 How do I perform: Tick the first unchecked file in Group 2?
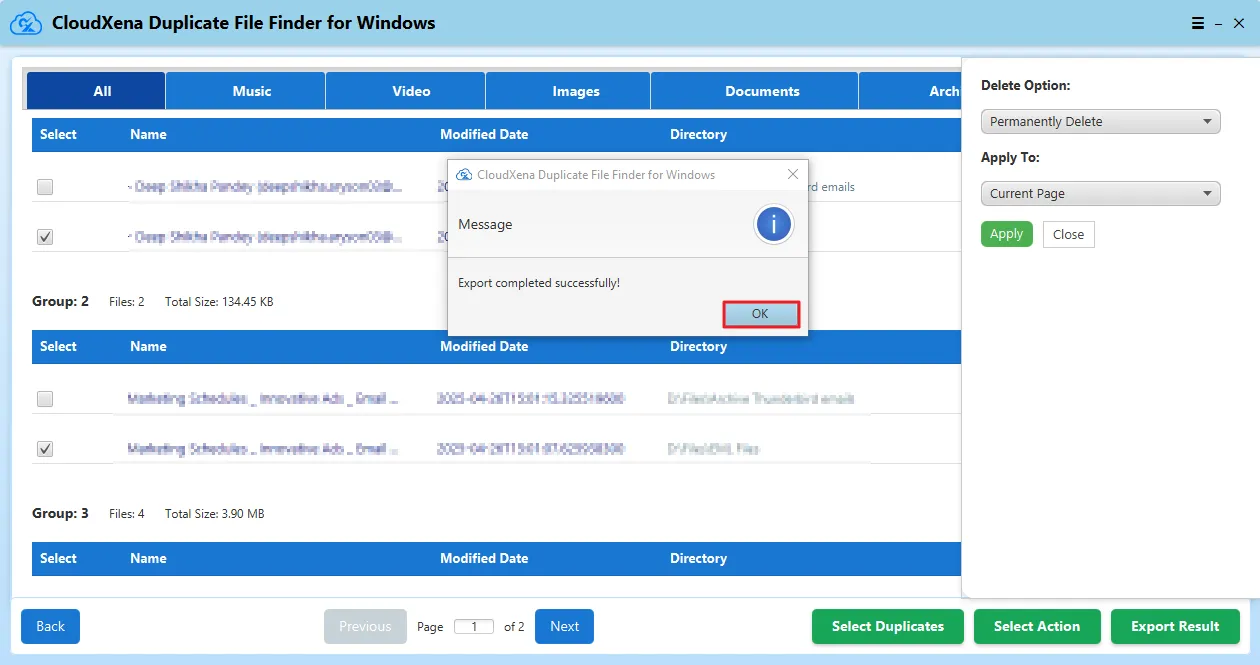45,399
